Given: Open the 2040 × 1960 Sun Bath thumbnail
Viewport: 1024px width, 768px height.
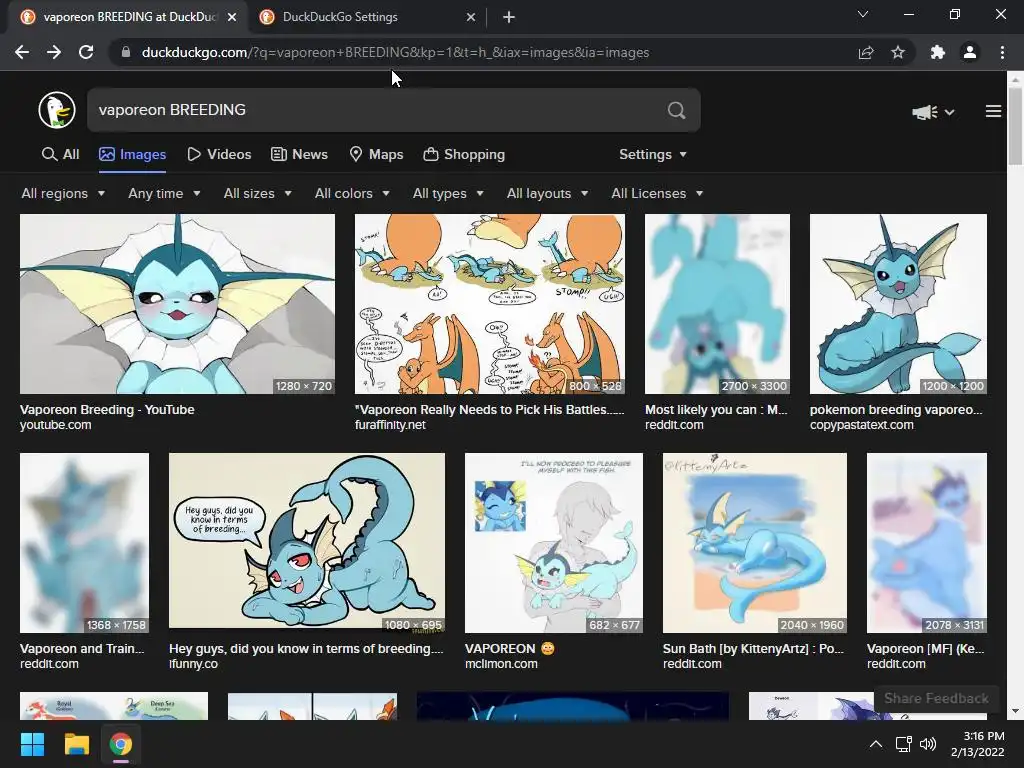Looking at the screenshot, I should coord(754,543).
